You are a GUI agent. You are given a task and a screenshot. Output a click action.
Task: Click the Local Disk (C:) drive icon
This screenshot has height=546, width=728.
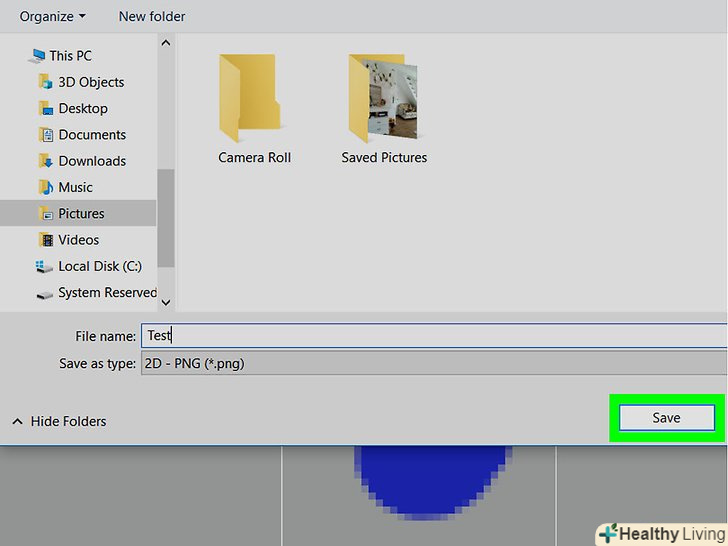43,266
